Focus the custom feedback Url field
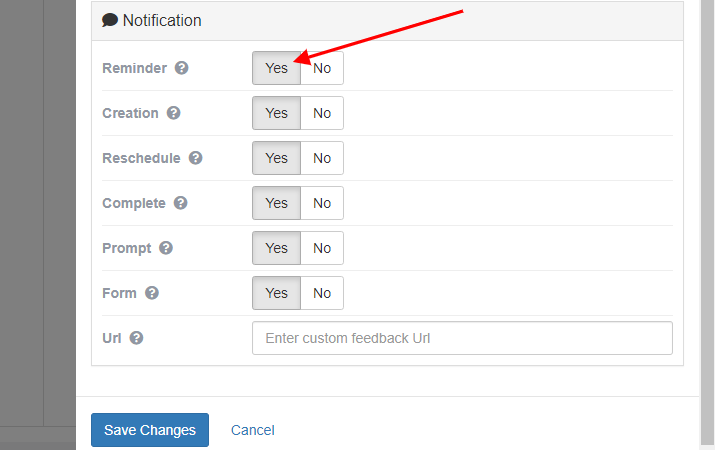 pos(462,338)
